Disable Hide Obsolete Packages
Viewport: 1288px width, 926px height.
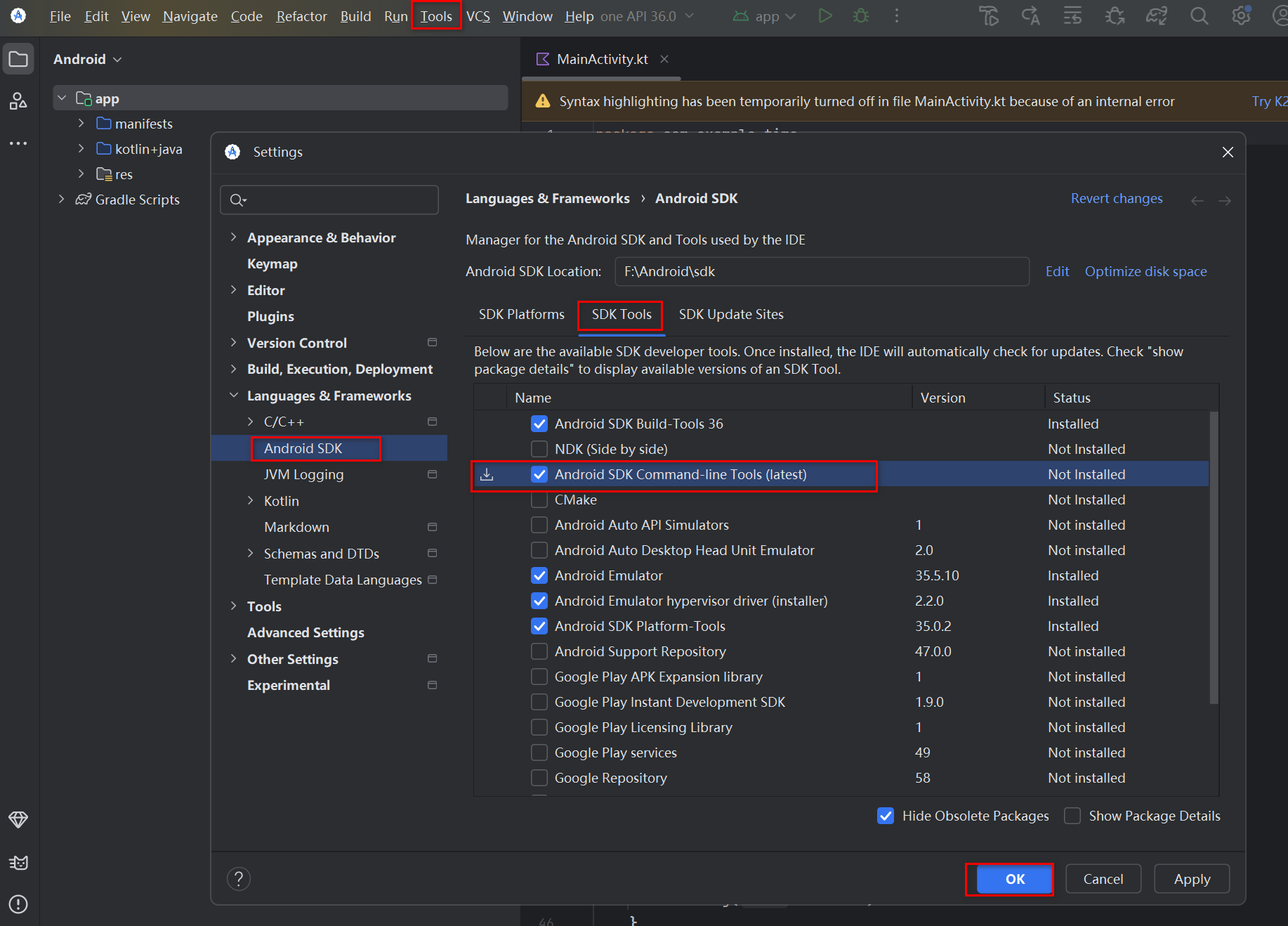885,816
